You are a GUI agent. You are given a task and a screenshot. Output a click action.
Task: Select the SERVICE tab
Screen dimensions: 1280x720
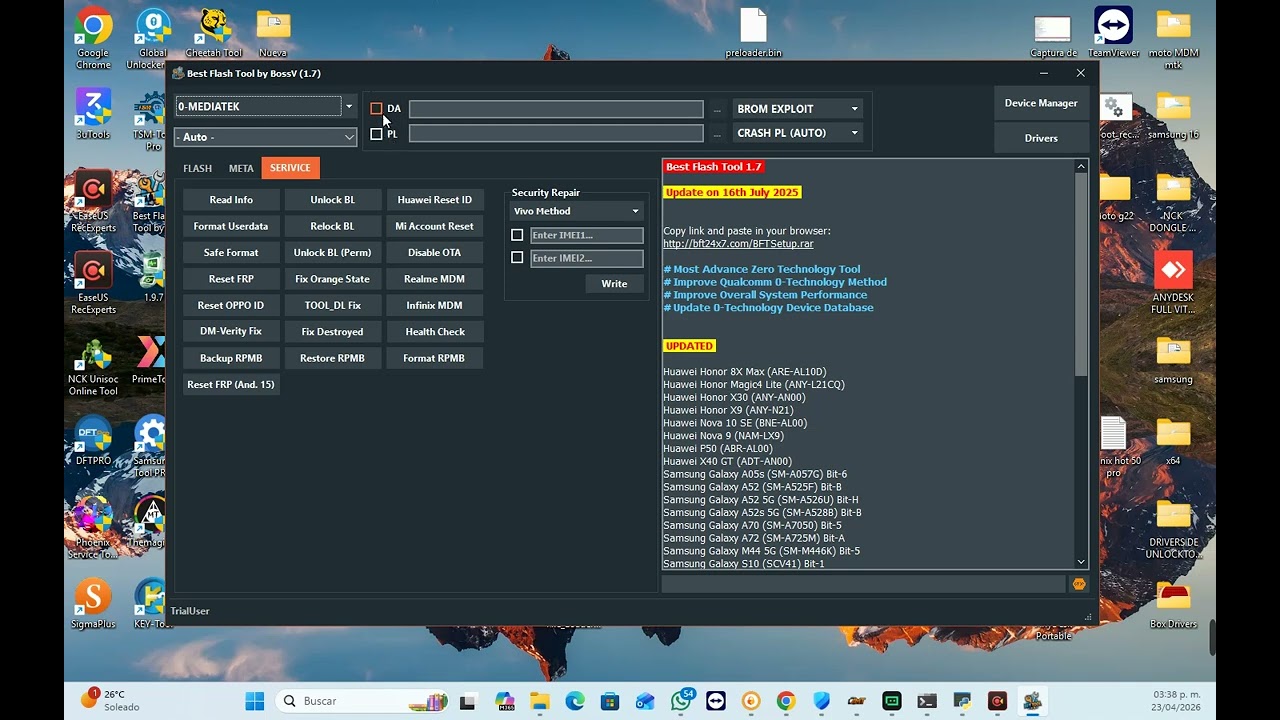click(x=290, y=168)
